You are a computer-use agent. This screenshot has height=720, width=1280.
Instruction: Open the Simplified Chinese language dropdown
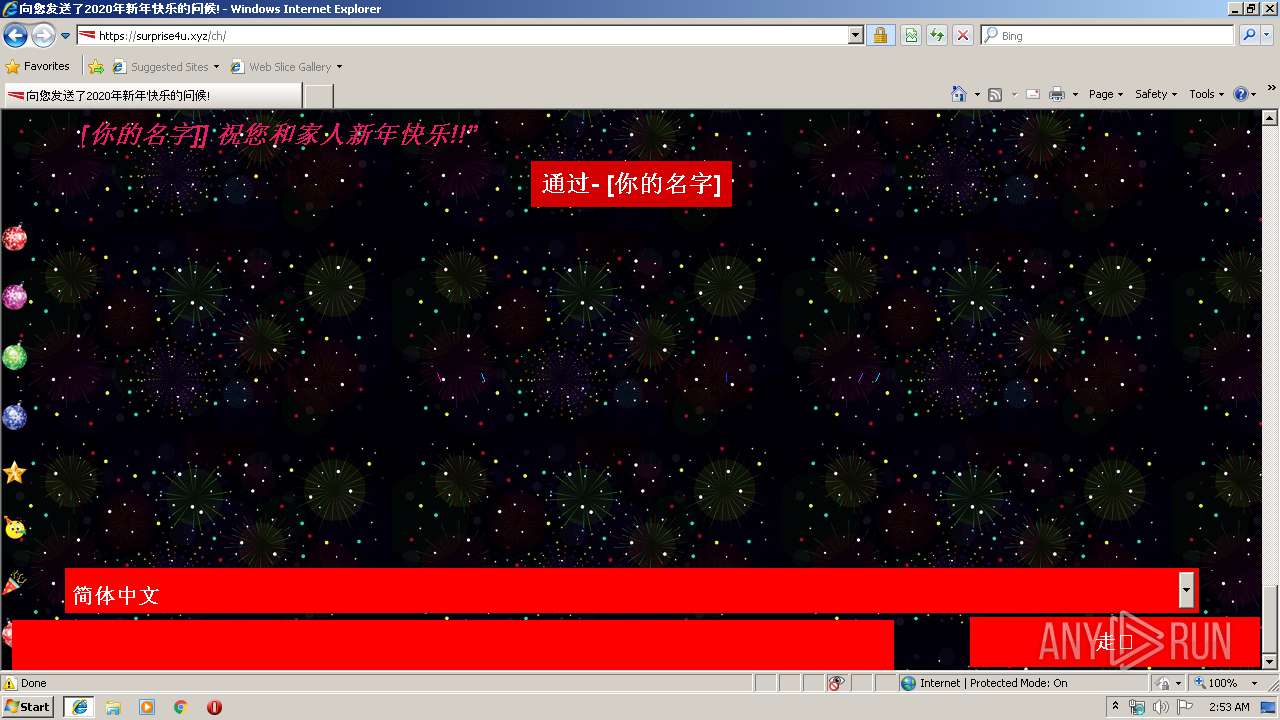click(x=631, y=591)
